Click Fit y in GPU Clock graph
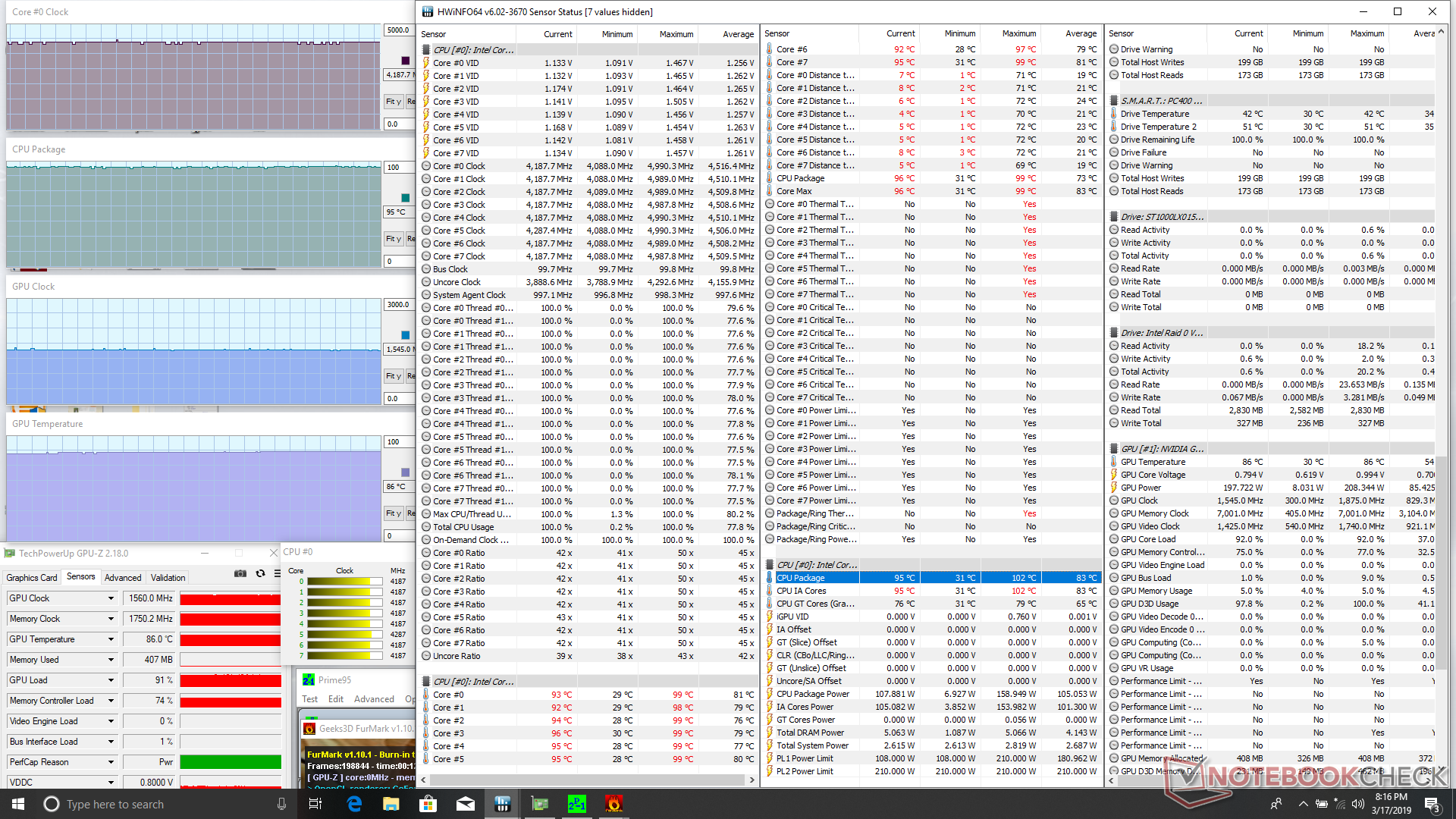The width and height of the screenshot is (1456, 819). pos(393,376)
